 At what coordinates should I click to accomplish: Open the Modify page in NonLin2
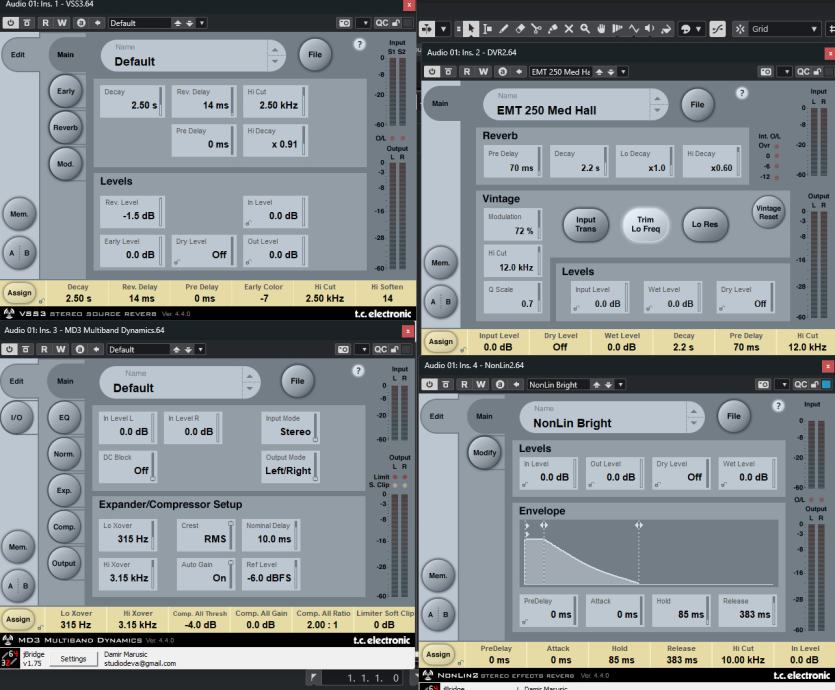coord(485,453)
